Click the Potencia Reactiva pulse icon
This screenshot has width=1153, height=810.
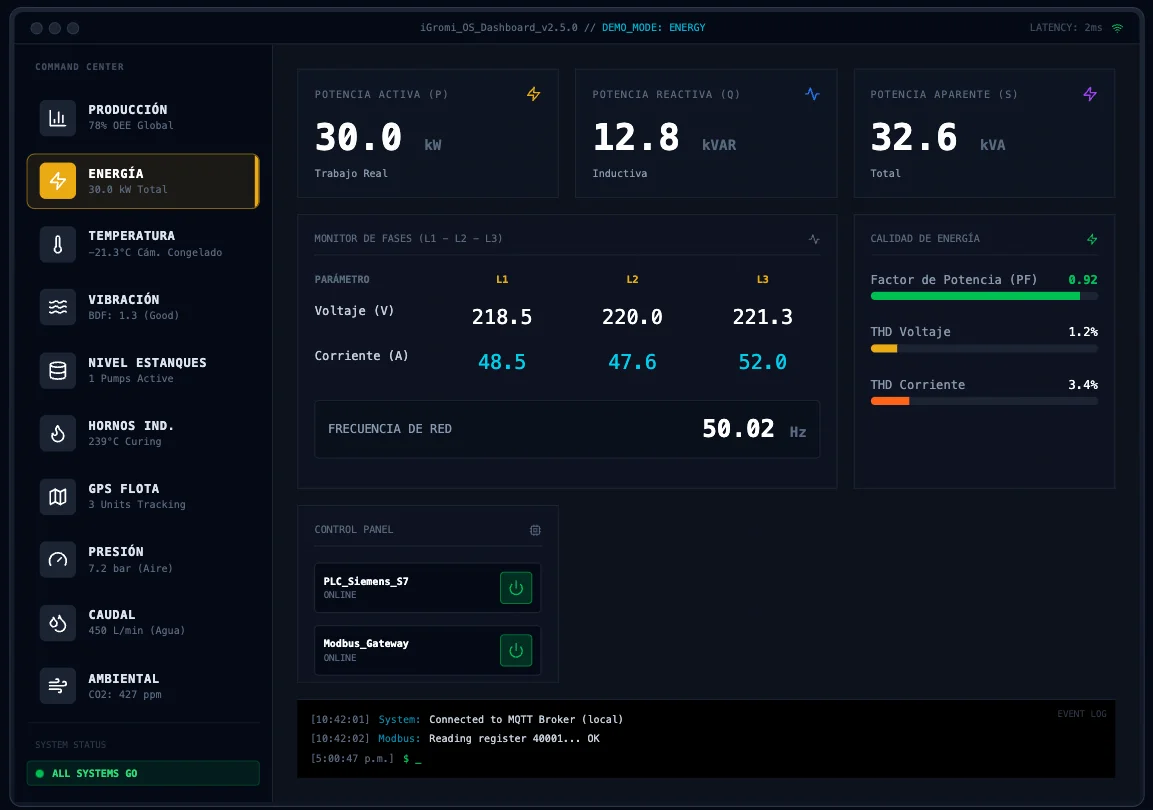coord(812,94)
